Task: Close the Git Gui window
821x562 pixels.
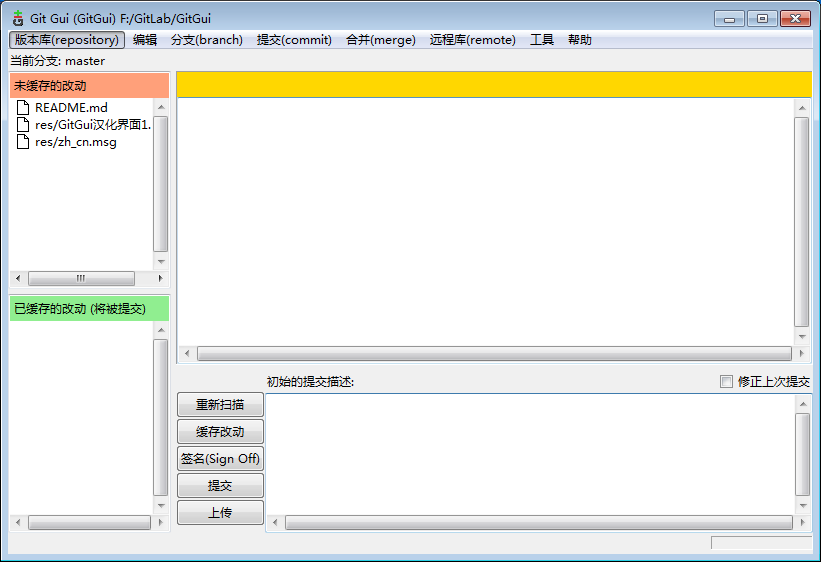Action: [795, 19]
